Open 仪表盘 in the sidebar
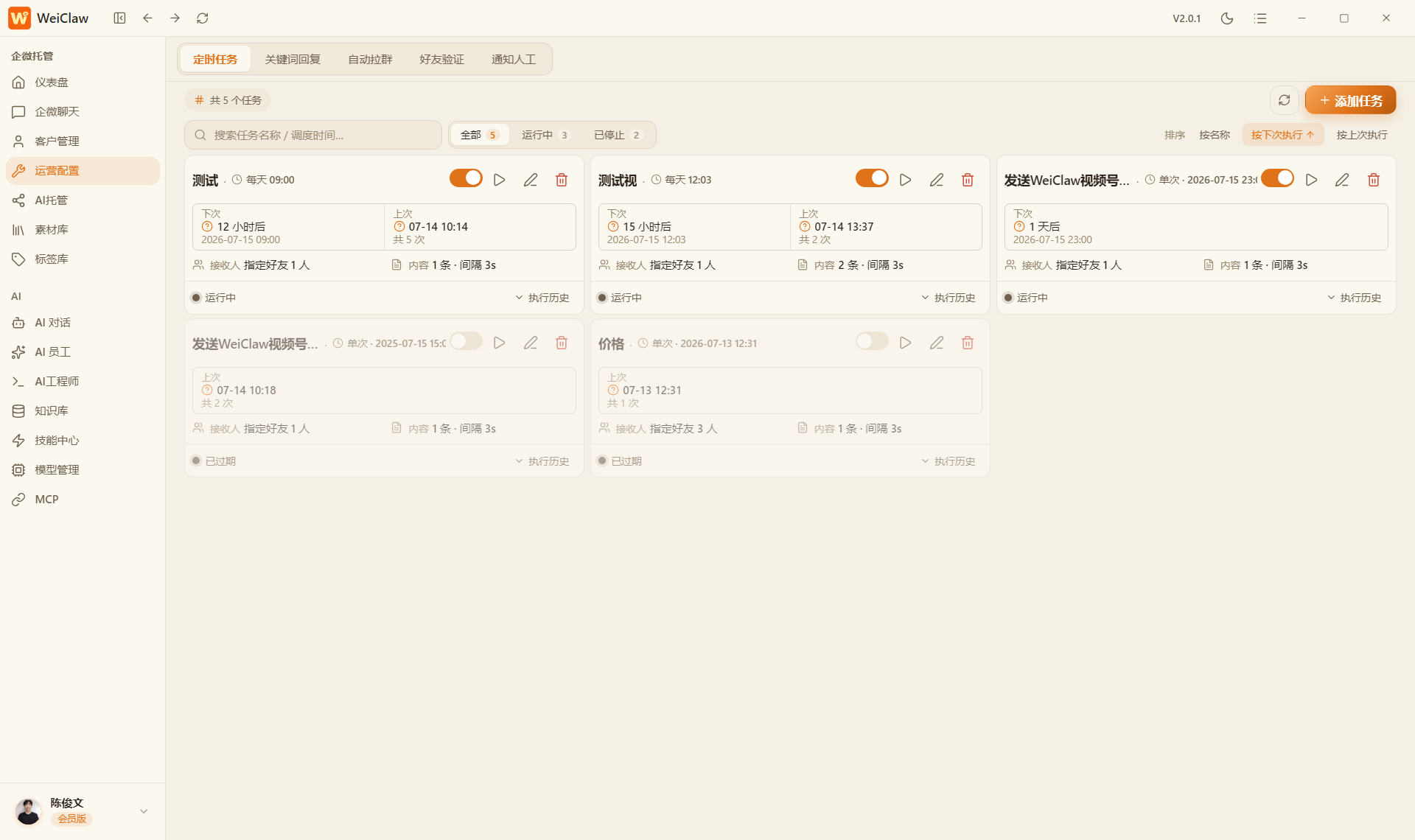 [83, 83]
